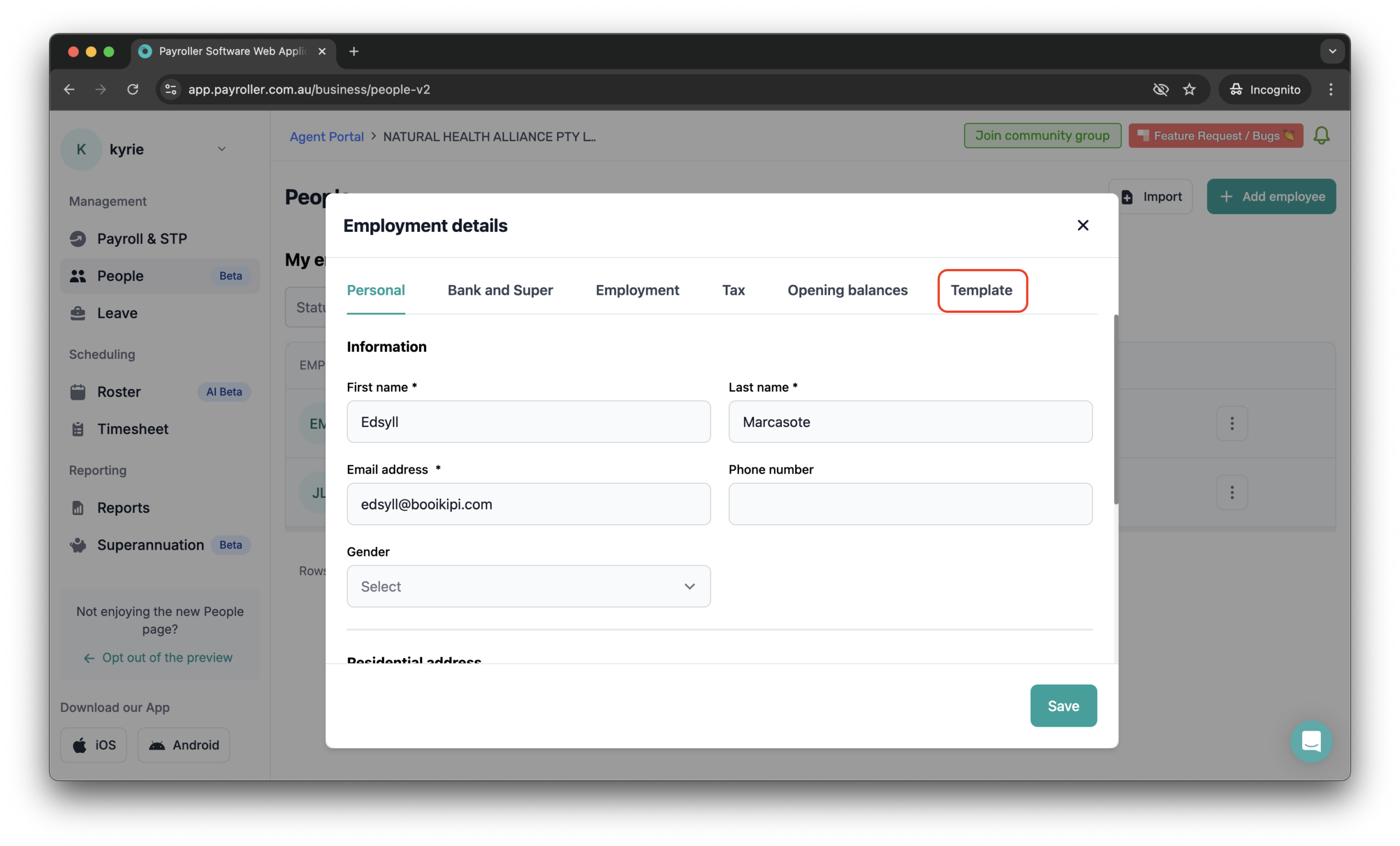Open the Timesheet page

(x=160, y=429)
